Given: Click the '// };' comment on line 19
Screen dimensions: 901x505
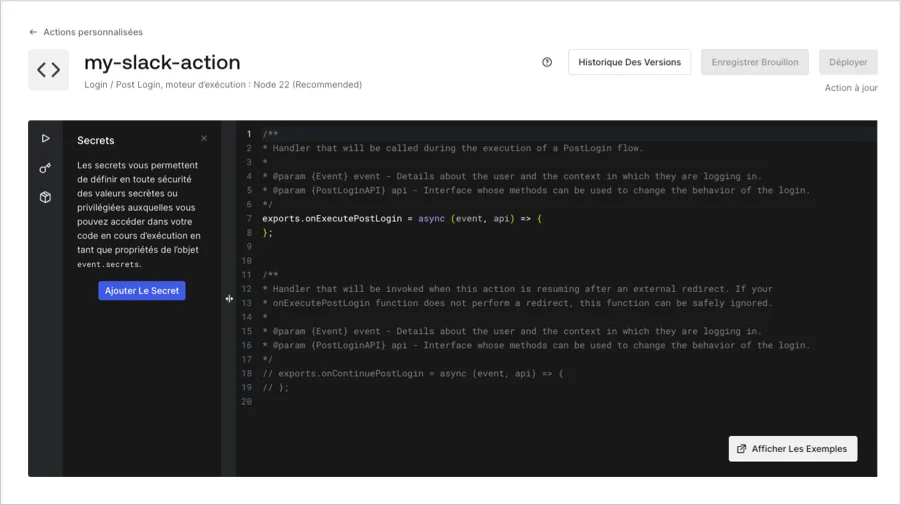Looking at the screenshot, I should [x=276, y=388].
